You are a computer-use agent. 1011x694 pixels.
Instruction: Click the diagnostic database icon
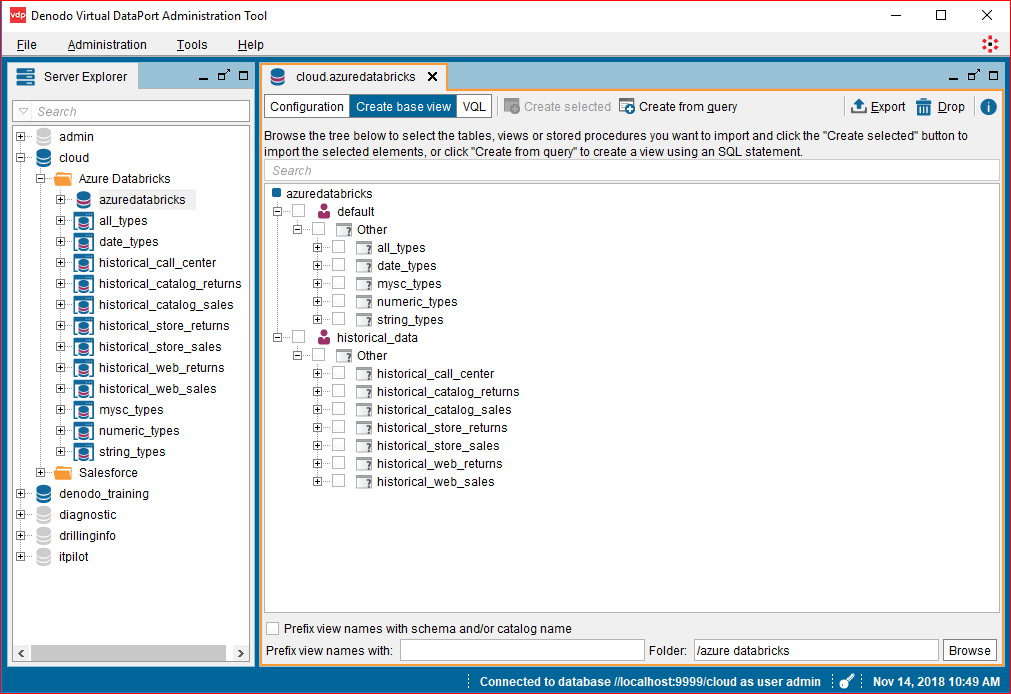(44, 515)
